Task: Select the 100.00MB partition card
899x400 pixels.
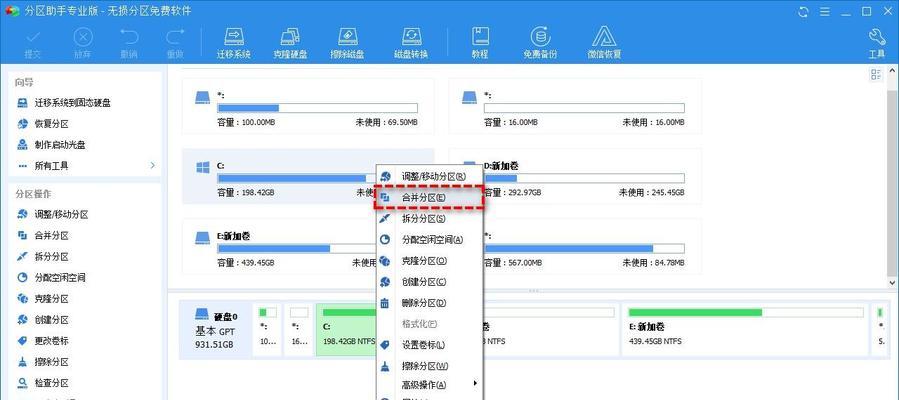Action: (x=308, y=106)
